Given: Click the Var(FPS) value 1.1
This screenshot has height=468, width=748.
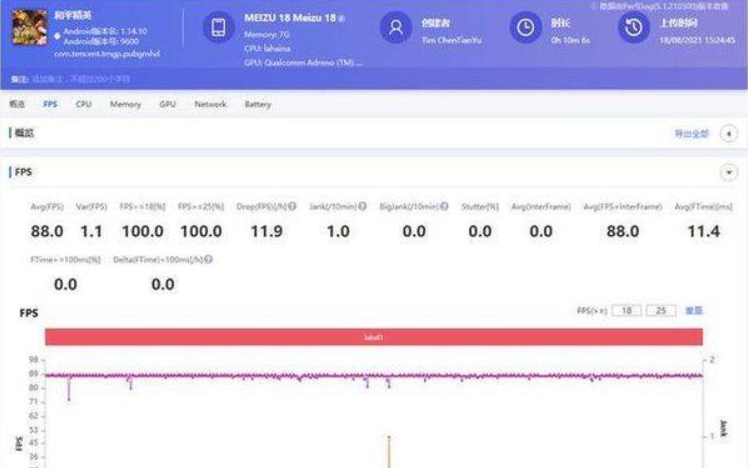Looking at the screenshot, I should click(x=91, y=231).
